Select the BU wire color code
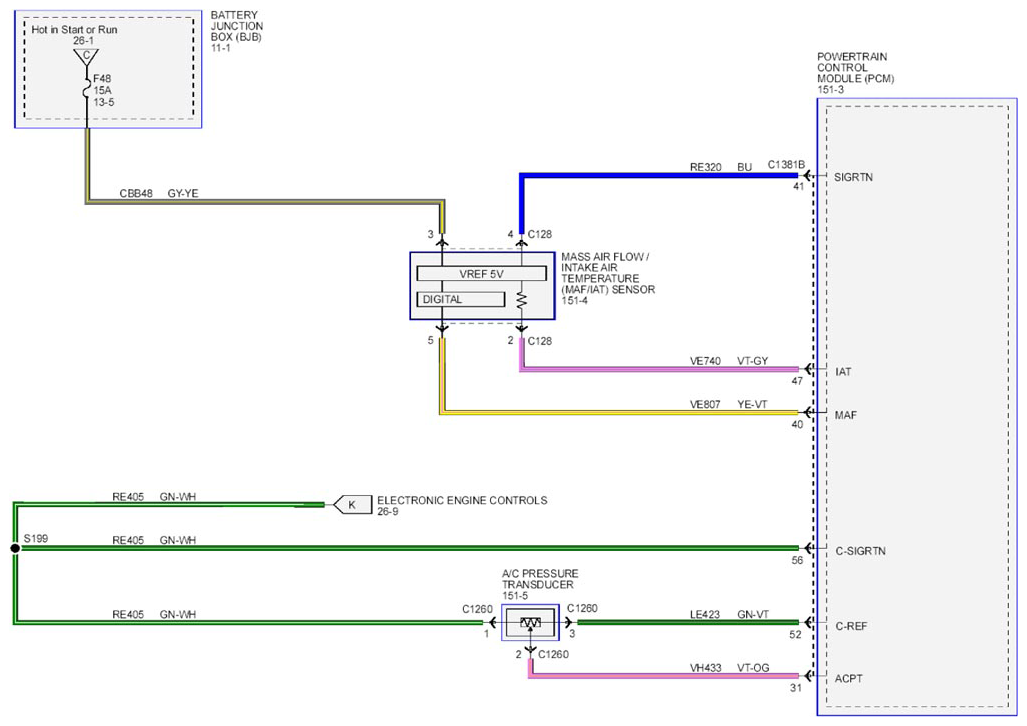Viewport: 1027px width, 726px height. point(745,167)
